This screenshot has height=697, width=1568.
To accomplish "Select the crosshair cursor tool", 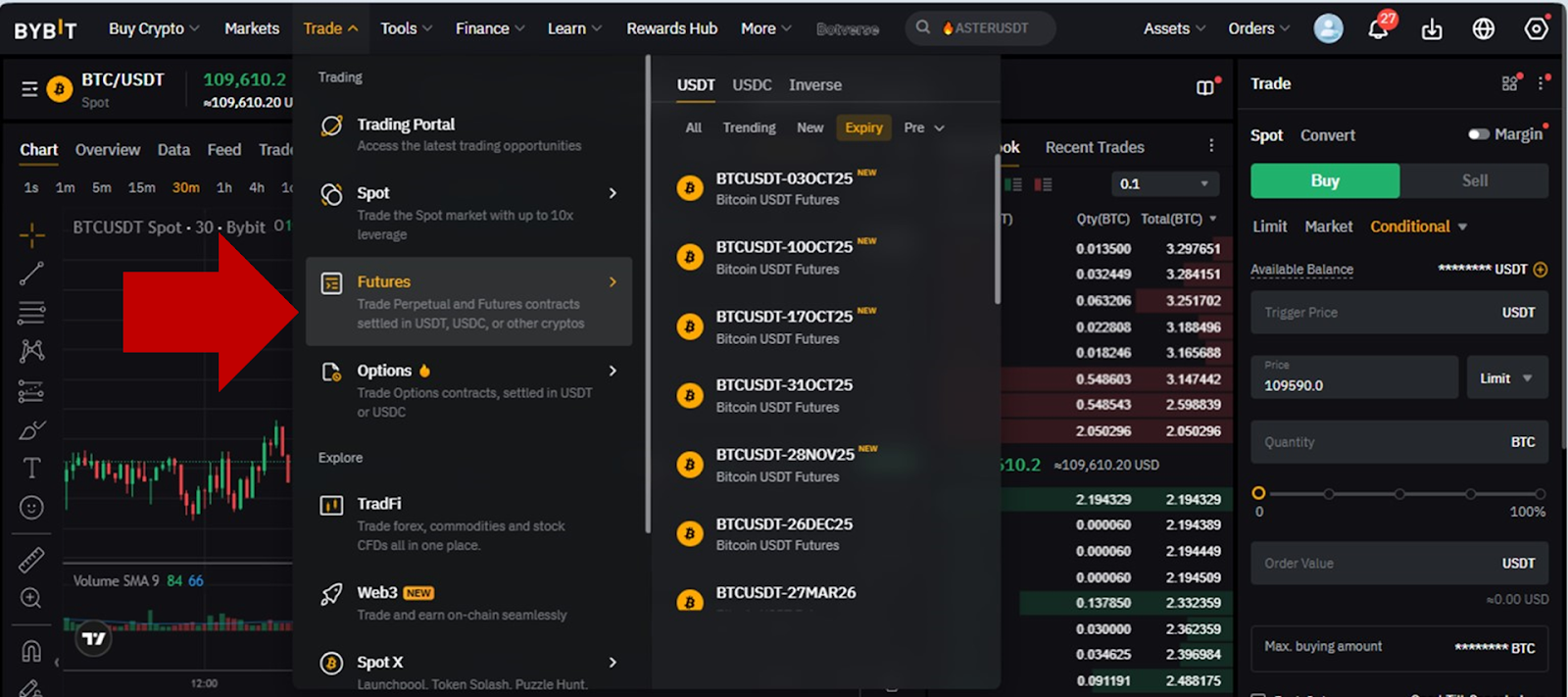I will point(31,234).
